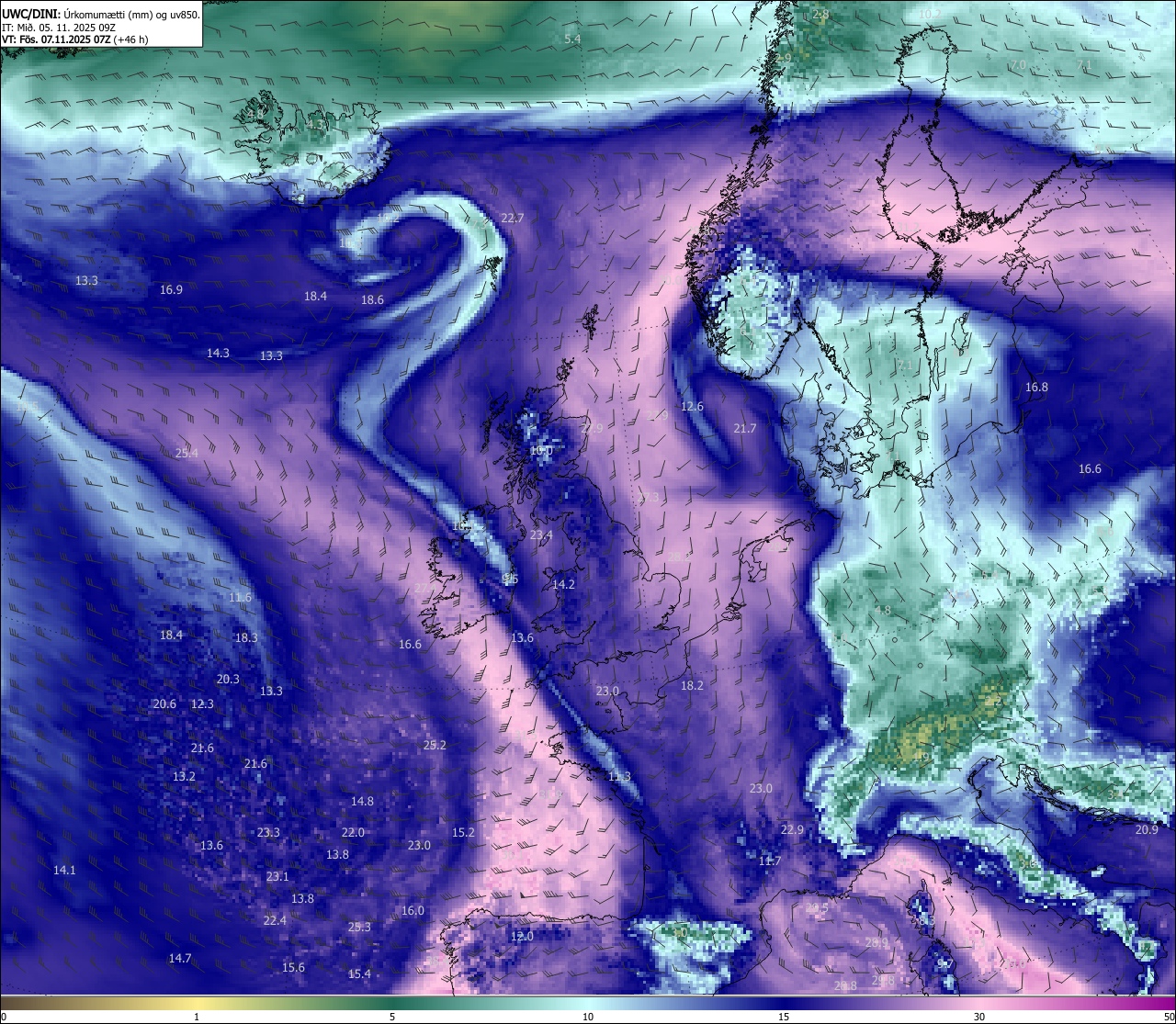The height and width of the screenshot is (1024, 1176).
Task: Click the 18.6 value near the low centre
Action: [x=372, y=299]
